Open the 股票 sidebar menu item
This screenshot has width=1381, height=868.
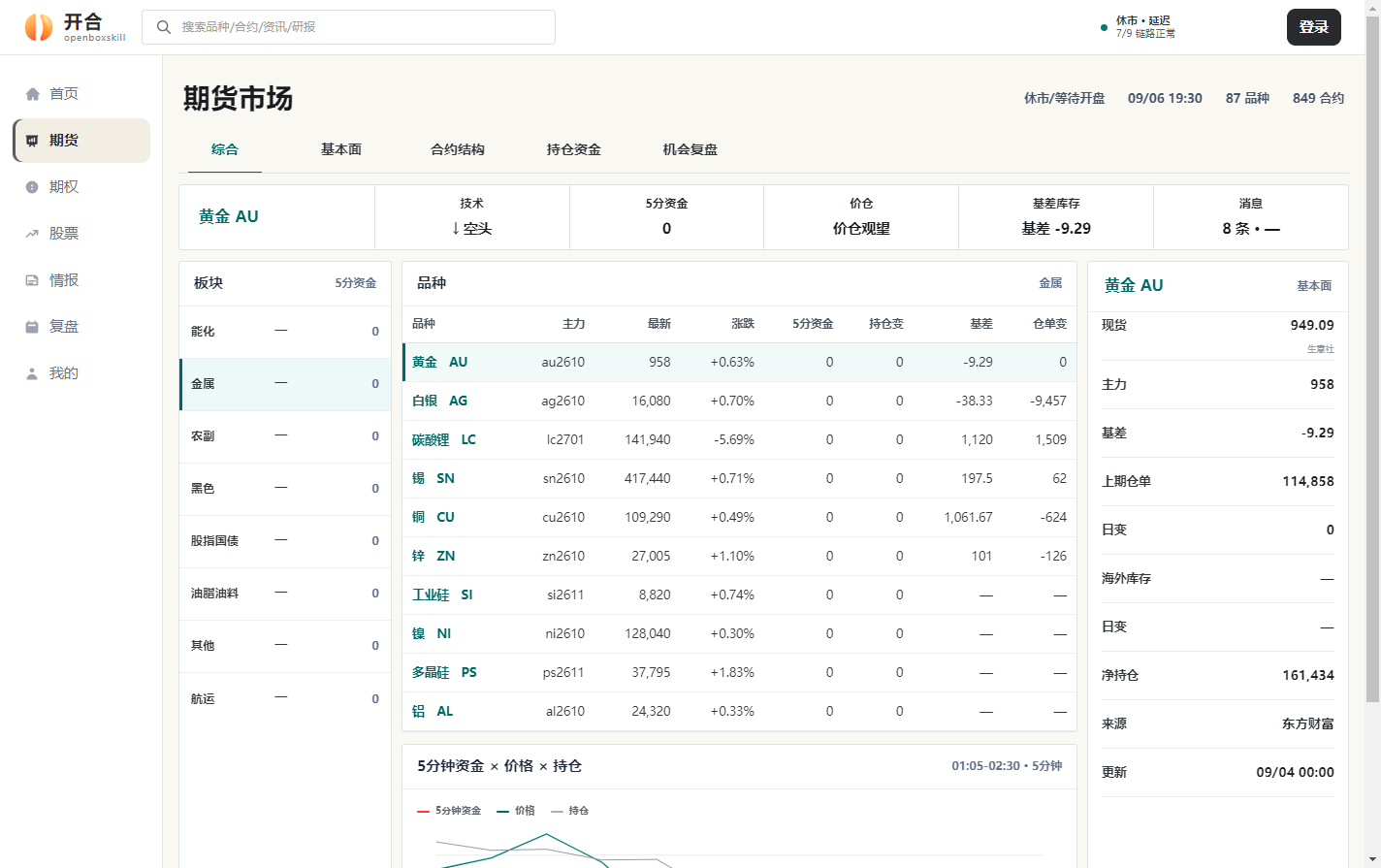tap(81, 234)
